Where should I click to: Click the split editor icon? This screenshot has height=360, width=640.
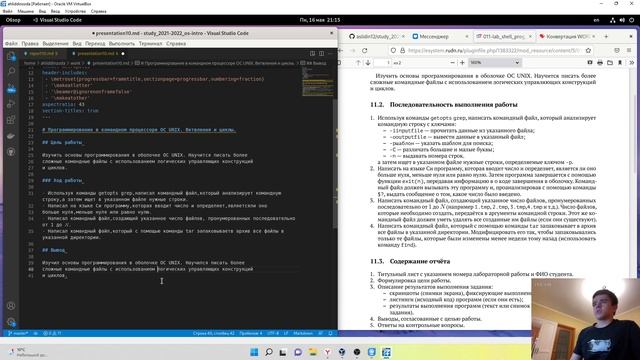[x=321, y=53]
